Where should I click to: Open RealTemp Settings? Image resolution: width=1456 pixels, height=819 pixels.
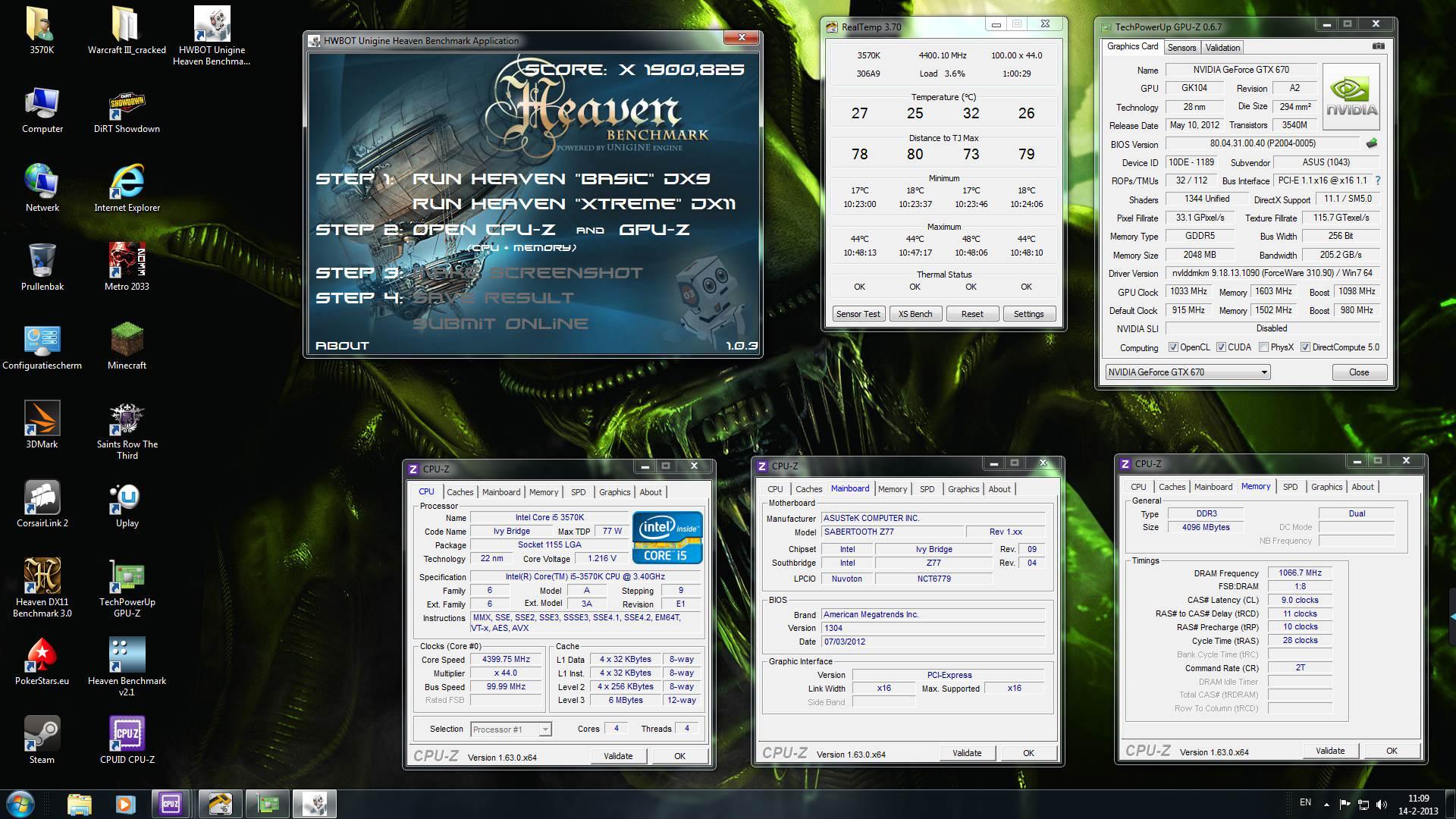[1028, 314]
